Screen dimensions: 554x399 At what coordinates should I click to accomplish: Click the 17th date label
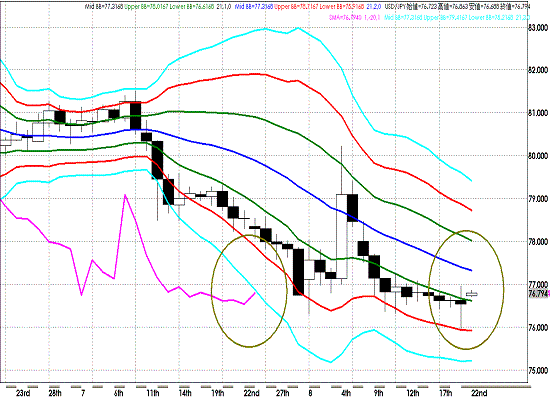pyautogui.click(x=445, y=393)
